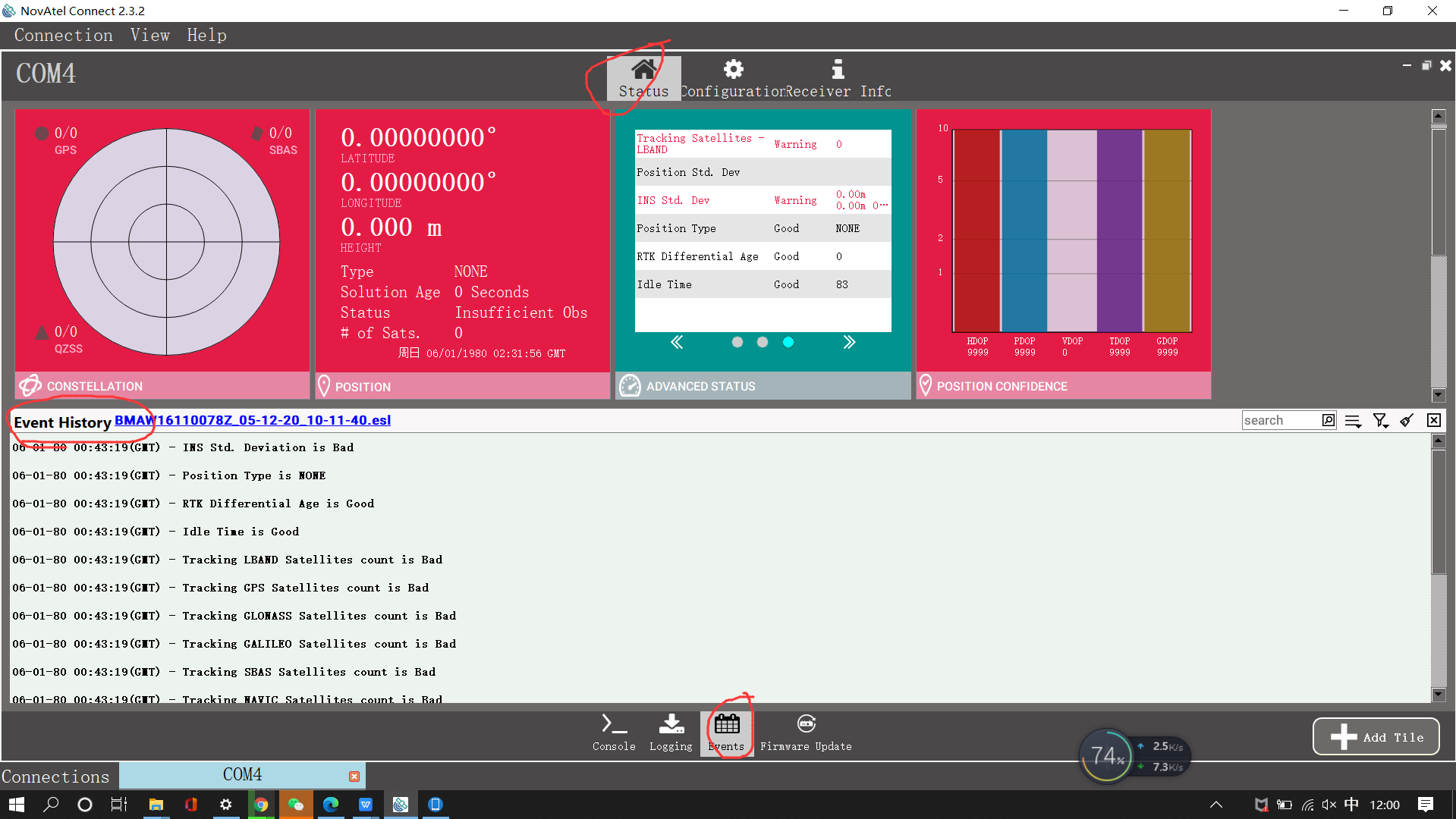
Task: Run the event history search magnifier
Action: (1328, 420)
